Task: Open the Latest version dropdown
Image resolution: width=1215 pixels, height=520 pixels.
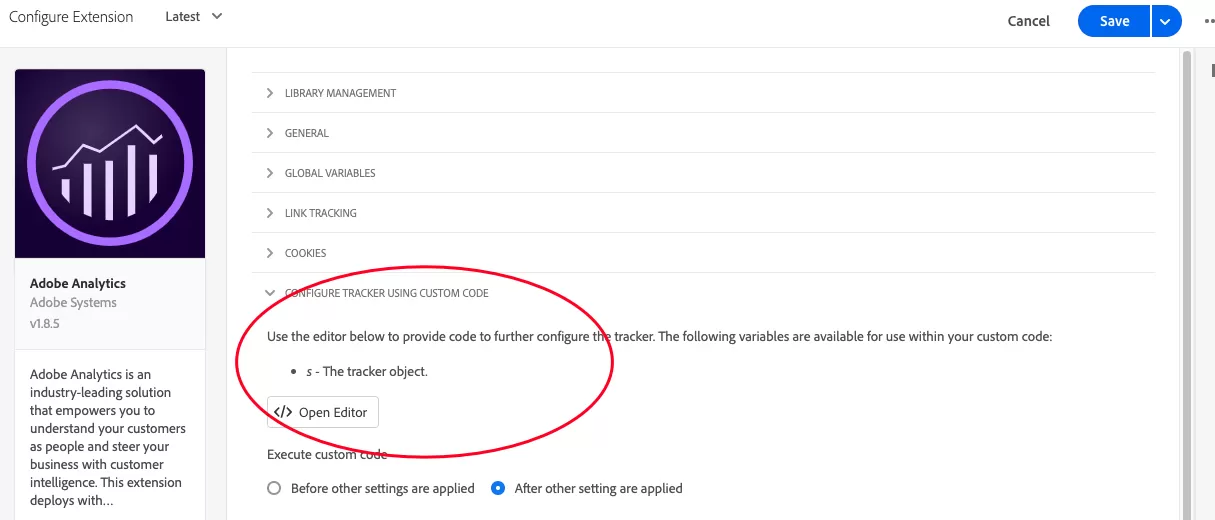Action: tap(194, 17)
